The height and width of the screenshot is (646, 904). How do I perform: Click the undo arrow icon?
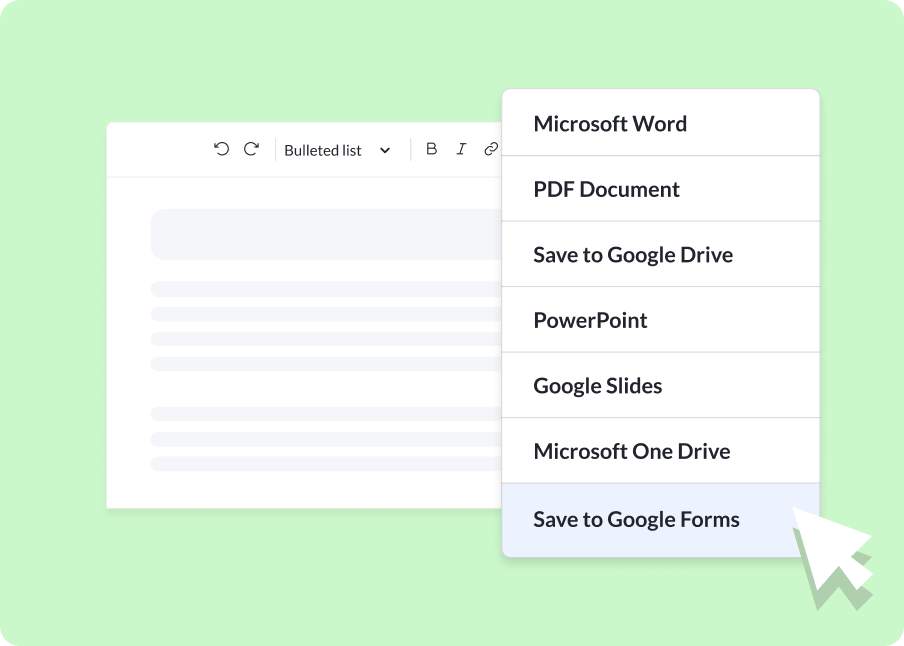pos(221,149)
